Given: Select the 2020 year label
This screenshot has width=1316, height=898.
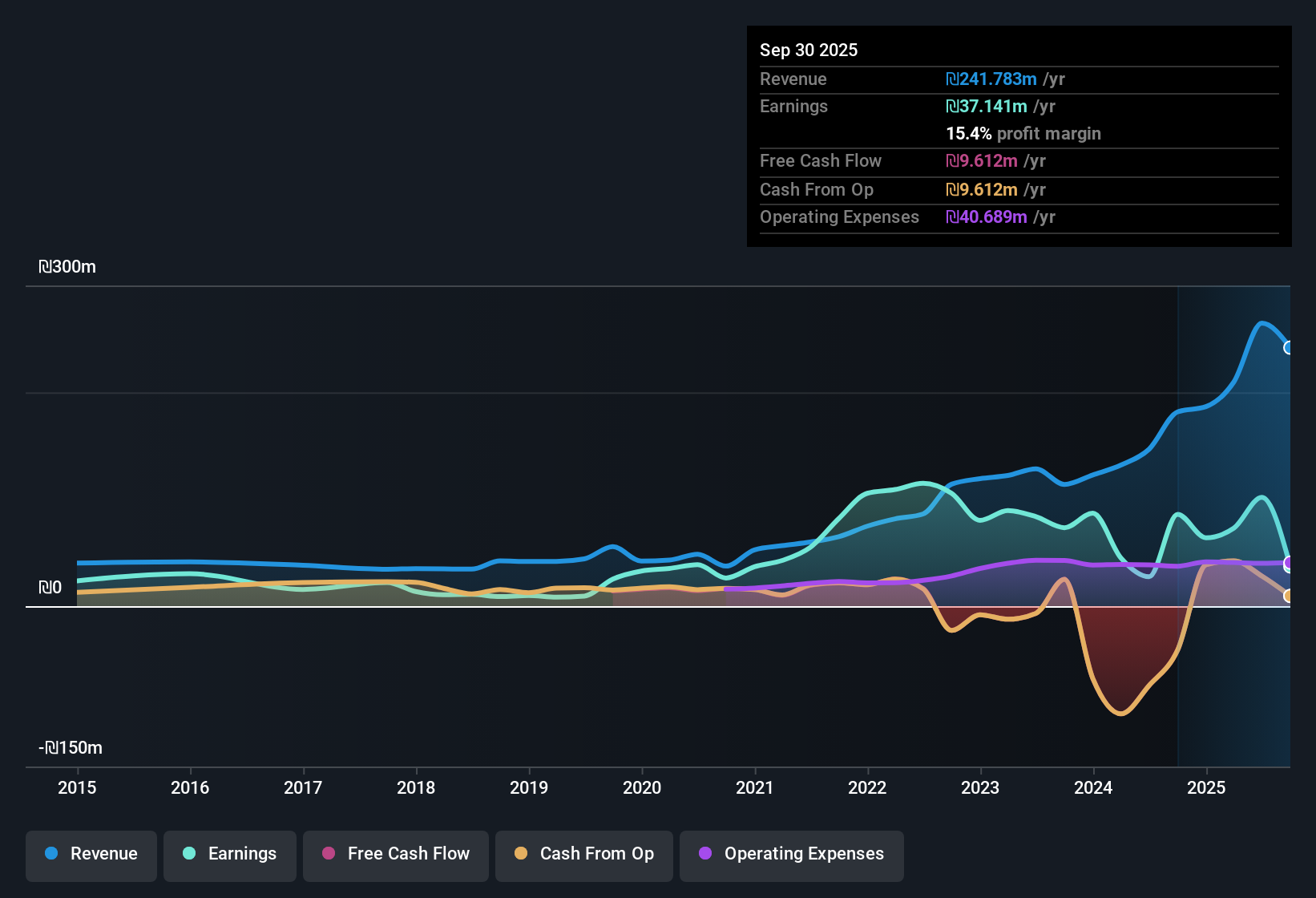Looking at the screenshot, I should pos(642,788).
